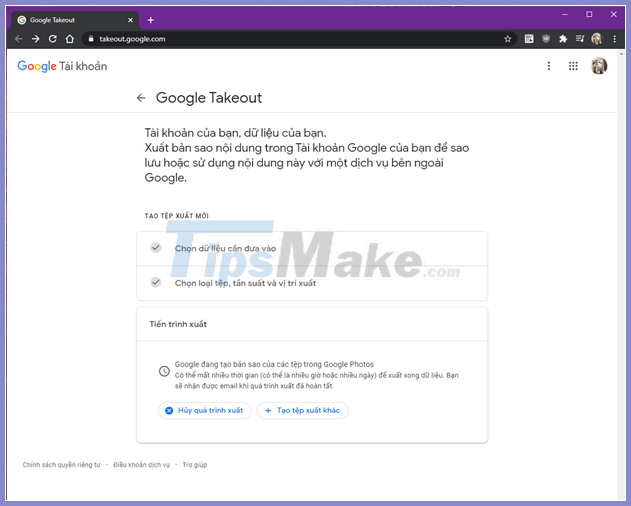Click the page vertical scrollbar
This screenshot has width=631, height=506.
[x=621, y=274]
